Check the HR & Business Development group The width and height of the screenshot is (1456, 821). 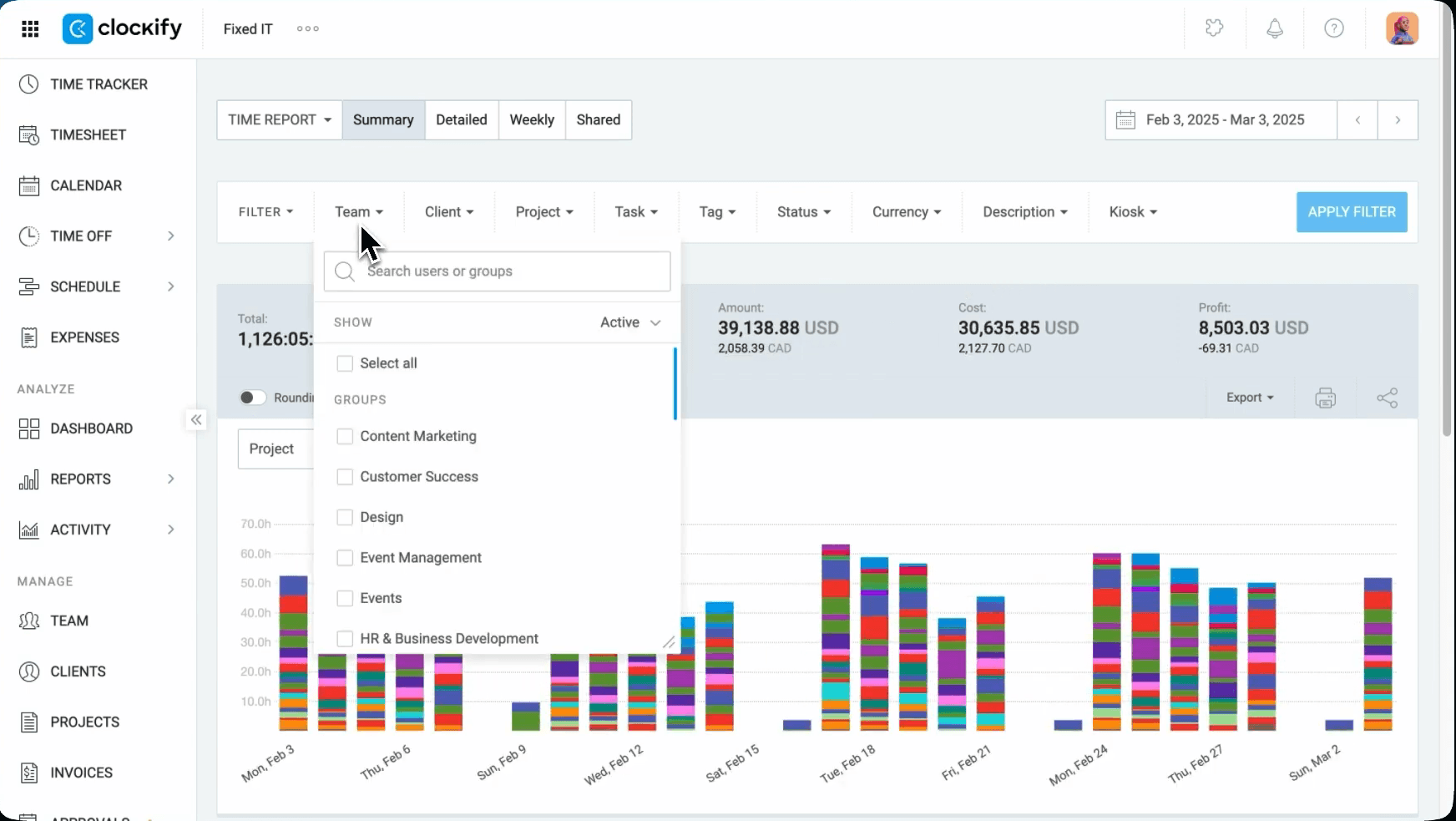[x=344, y=639]
